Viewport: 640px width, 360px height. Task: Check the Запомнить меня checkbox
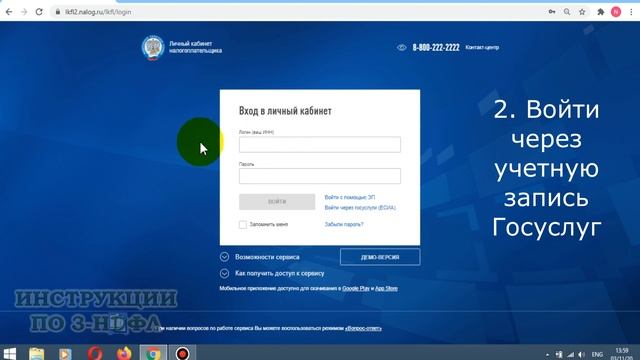[243, 224]
